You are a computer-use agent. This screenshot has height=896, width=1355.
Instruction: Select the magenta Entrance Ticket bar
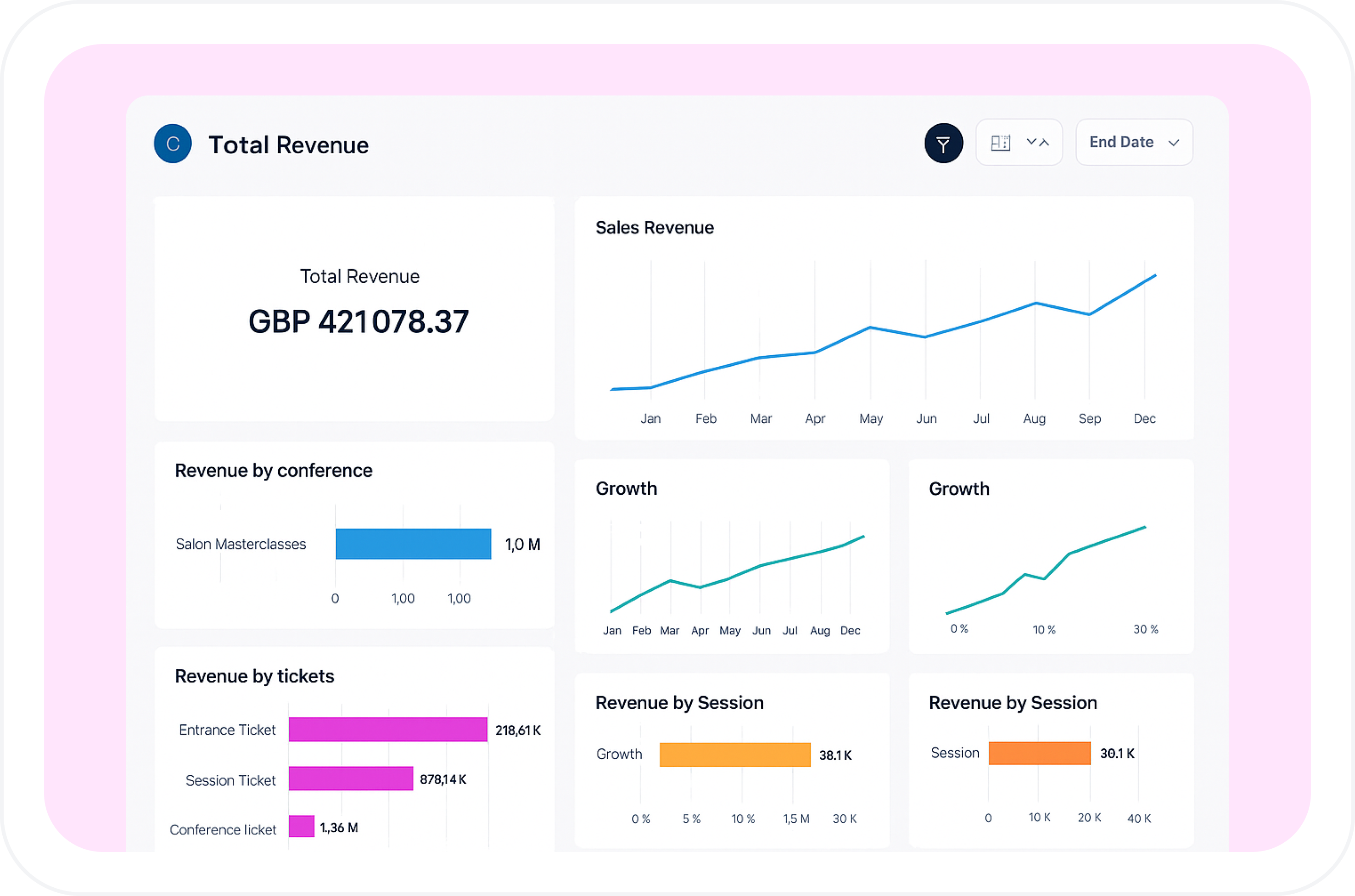click(x=387, y=729)
